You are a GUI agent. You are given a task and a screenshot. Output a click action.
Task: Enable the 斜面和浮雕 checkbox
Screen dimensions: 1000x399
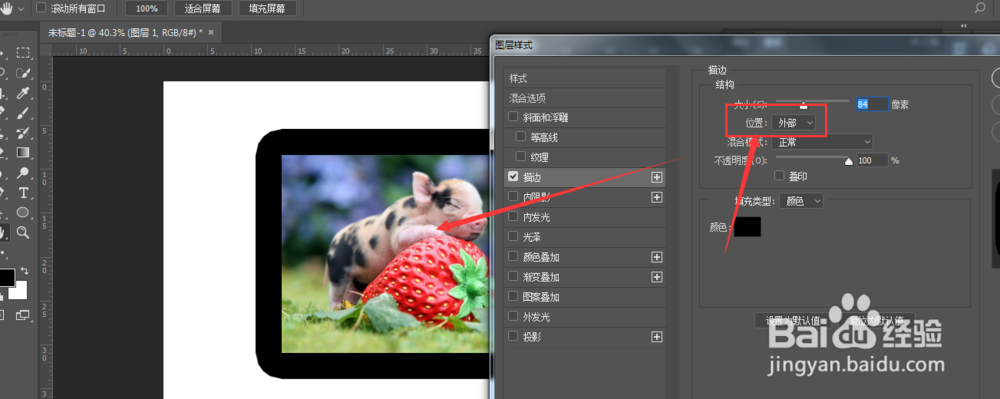tap(513, 117)
